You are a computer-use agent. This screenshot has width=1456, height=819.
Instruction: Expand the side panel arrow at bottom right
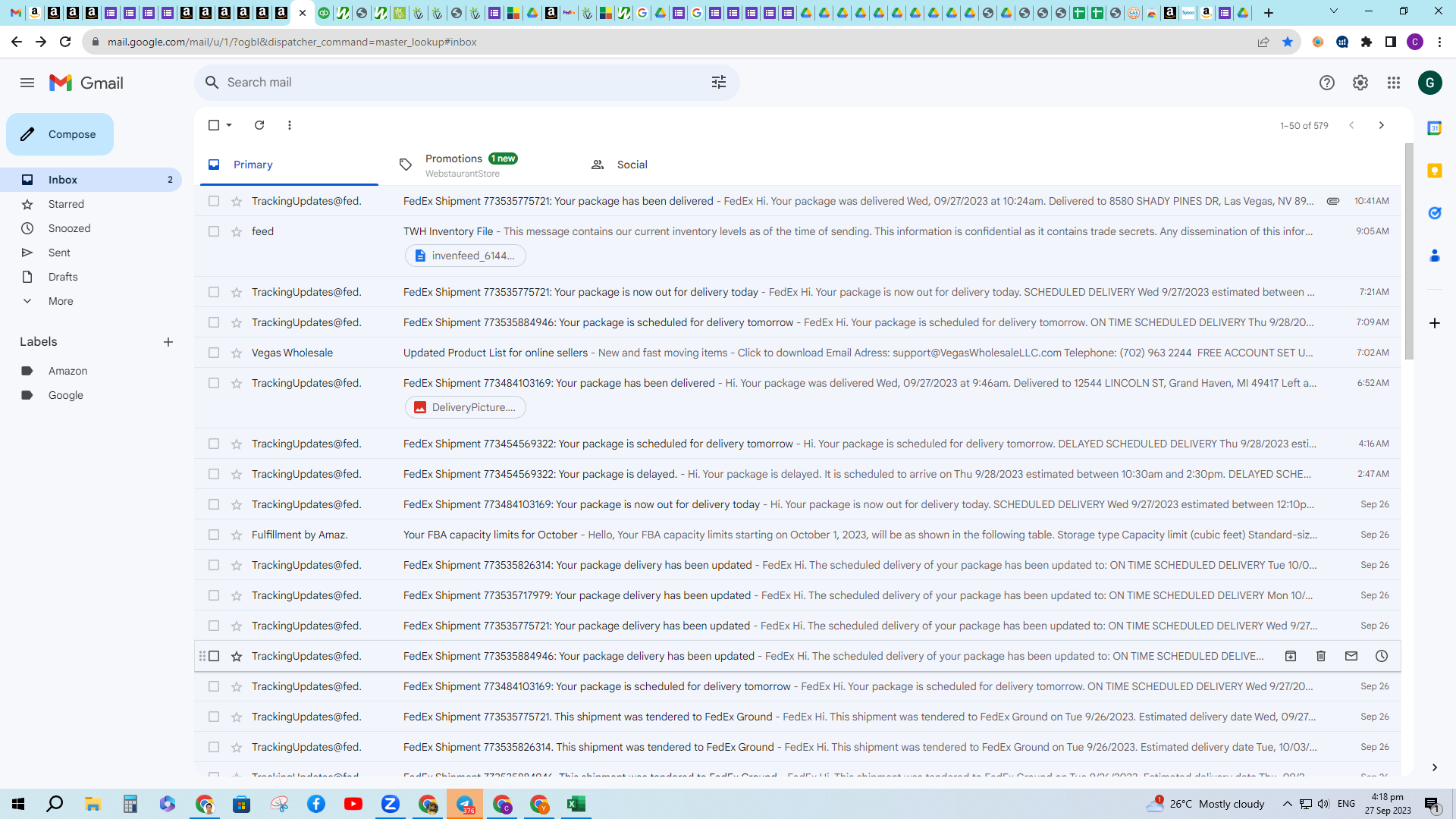tap(1435, 767)
